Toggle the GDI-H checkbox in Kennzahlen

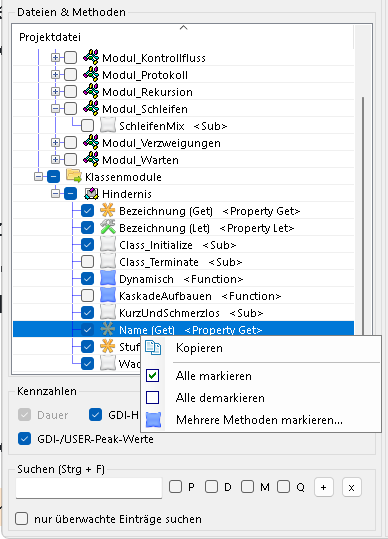(95, 415)
